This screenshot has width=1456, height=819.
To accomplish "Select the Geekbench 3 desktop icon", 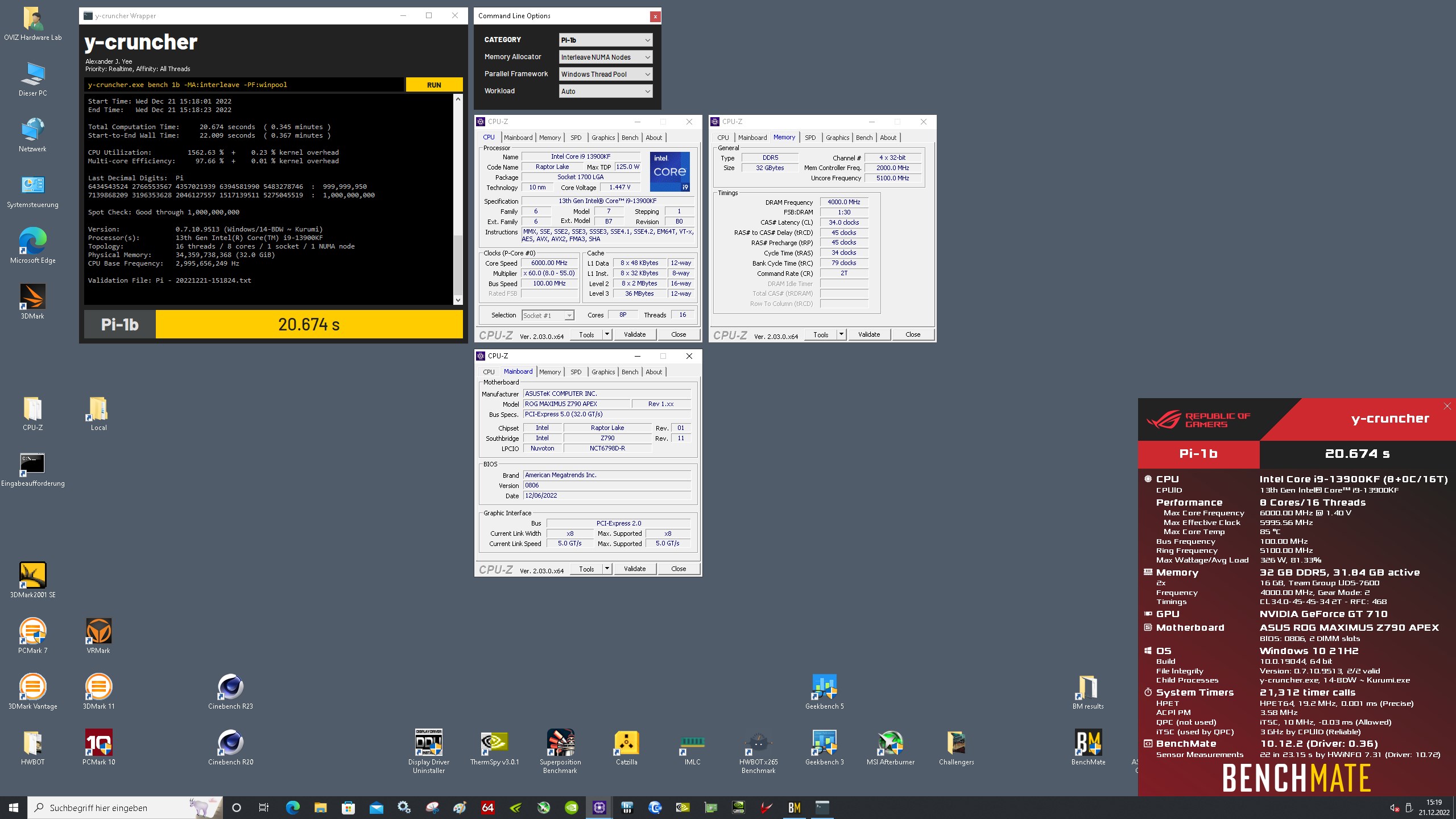I will tap(824, 747).
